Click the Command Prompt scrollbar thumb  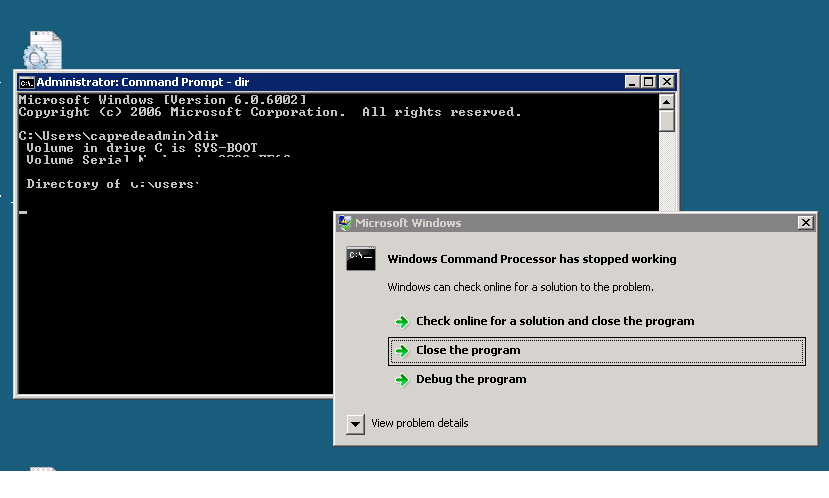667,121
